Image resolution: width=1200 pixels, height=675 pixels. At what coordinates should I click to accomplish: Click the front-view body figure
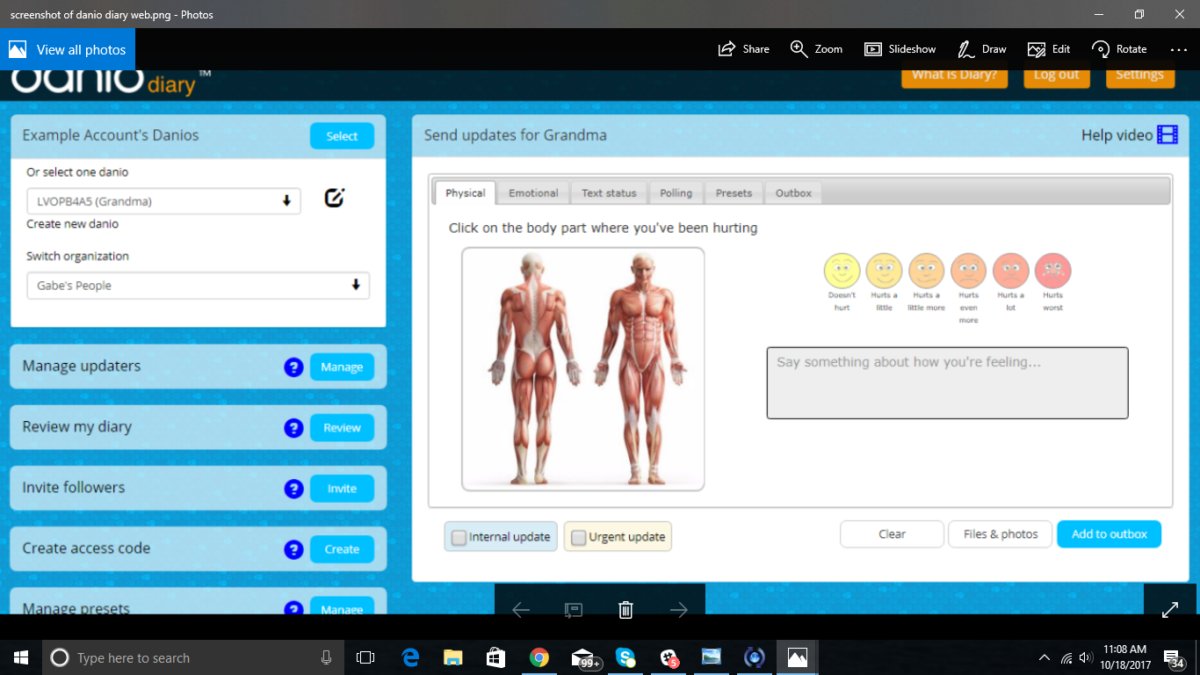pyautogui.click(x=641, y=369)
